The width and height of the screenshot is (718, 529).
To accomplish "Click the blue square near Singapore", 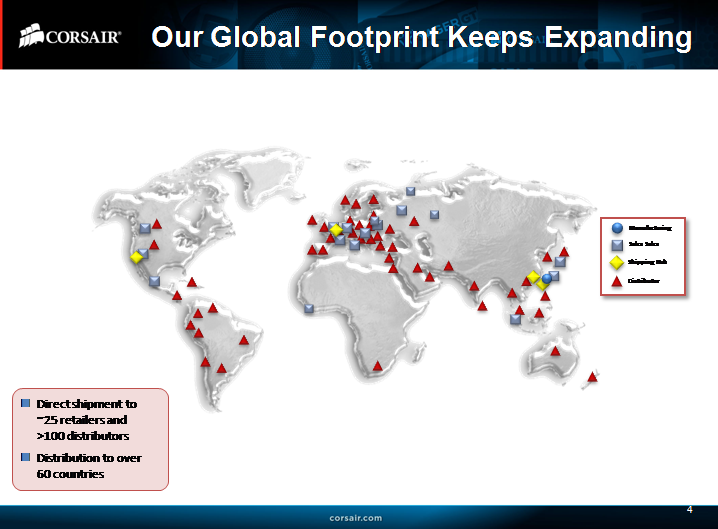I will click(x=516, y=319).
